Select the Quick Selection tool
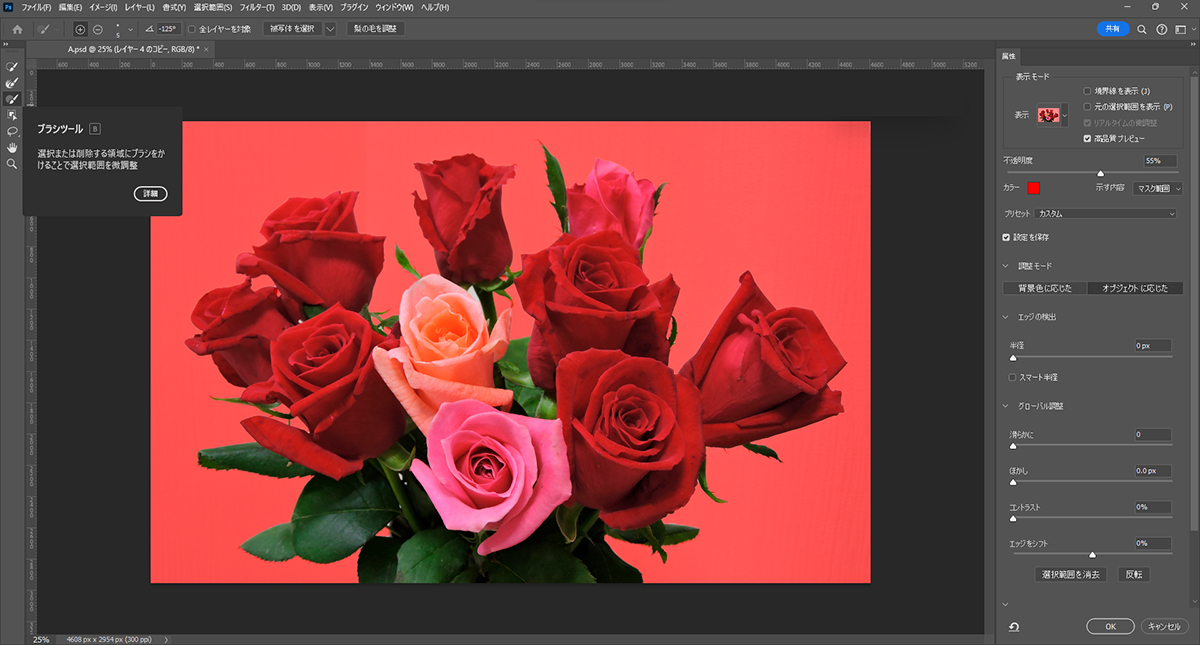 pos(12,67)
